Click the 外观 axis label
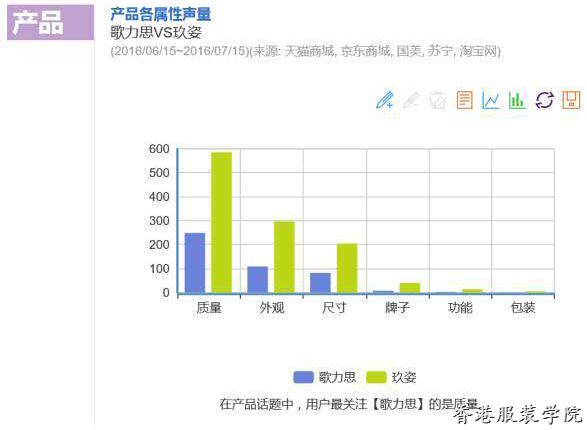Viewport: 587px width, 430px height. 272,308
